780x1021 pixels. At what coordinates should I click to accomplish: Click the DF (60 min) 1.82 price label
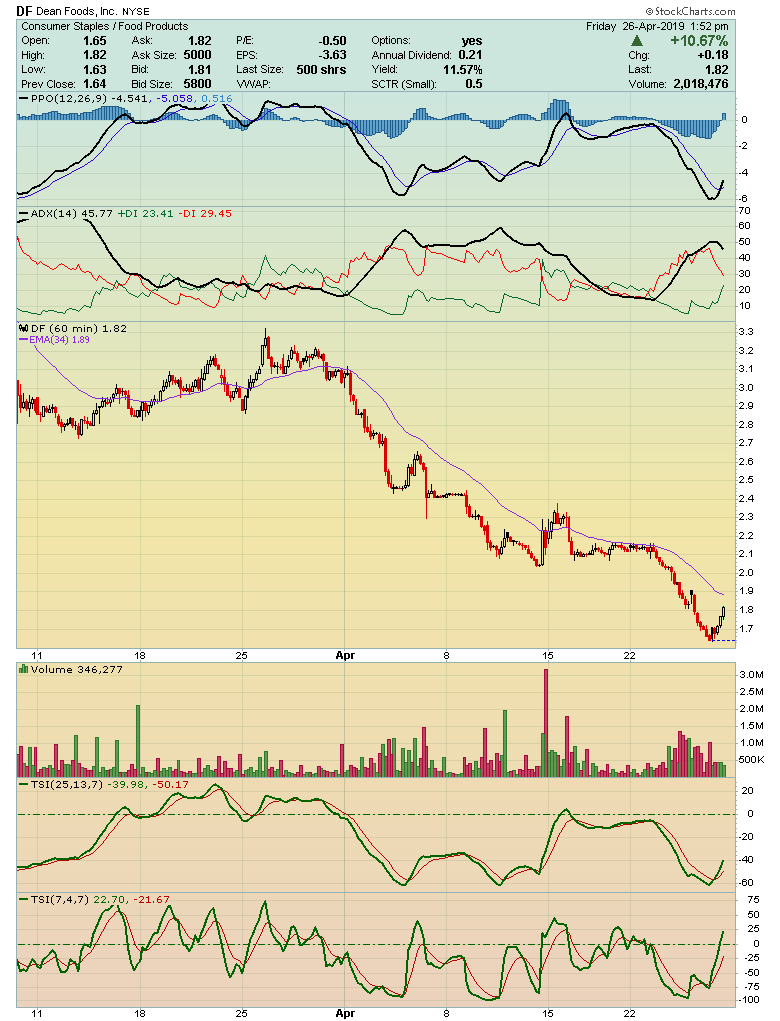pyautogui.click(x=79, y=329)
